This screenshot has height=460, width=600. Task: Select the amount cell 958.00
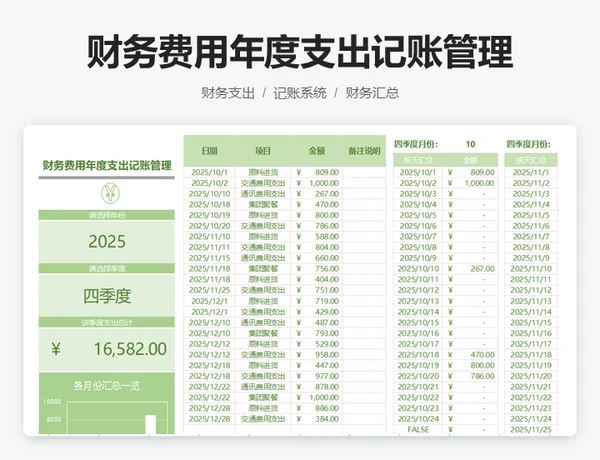(317, 355)
